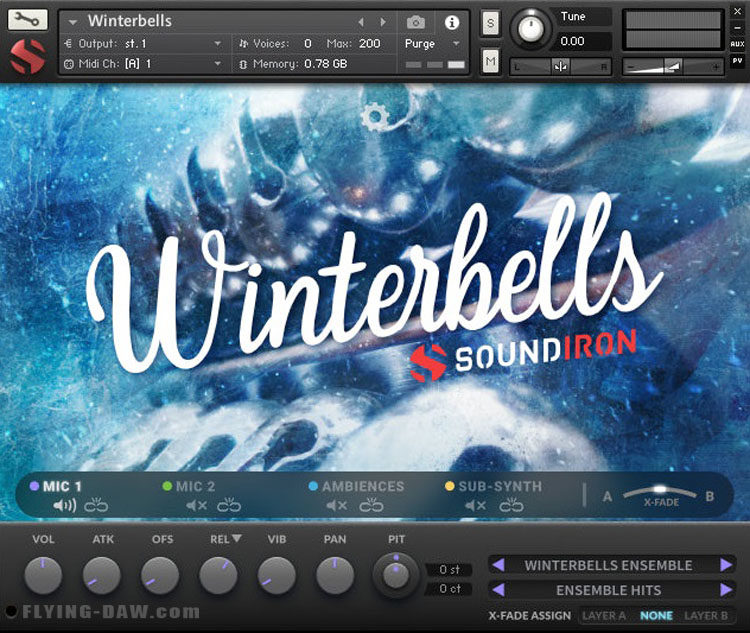Viewport: 750px width, 633px height.
Task: Select next instrument, right of WINTERBELLS ENSEMBLE
Action: click(727, 565)
